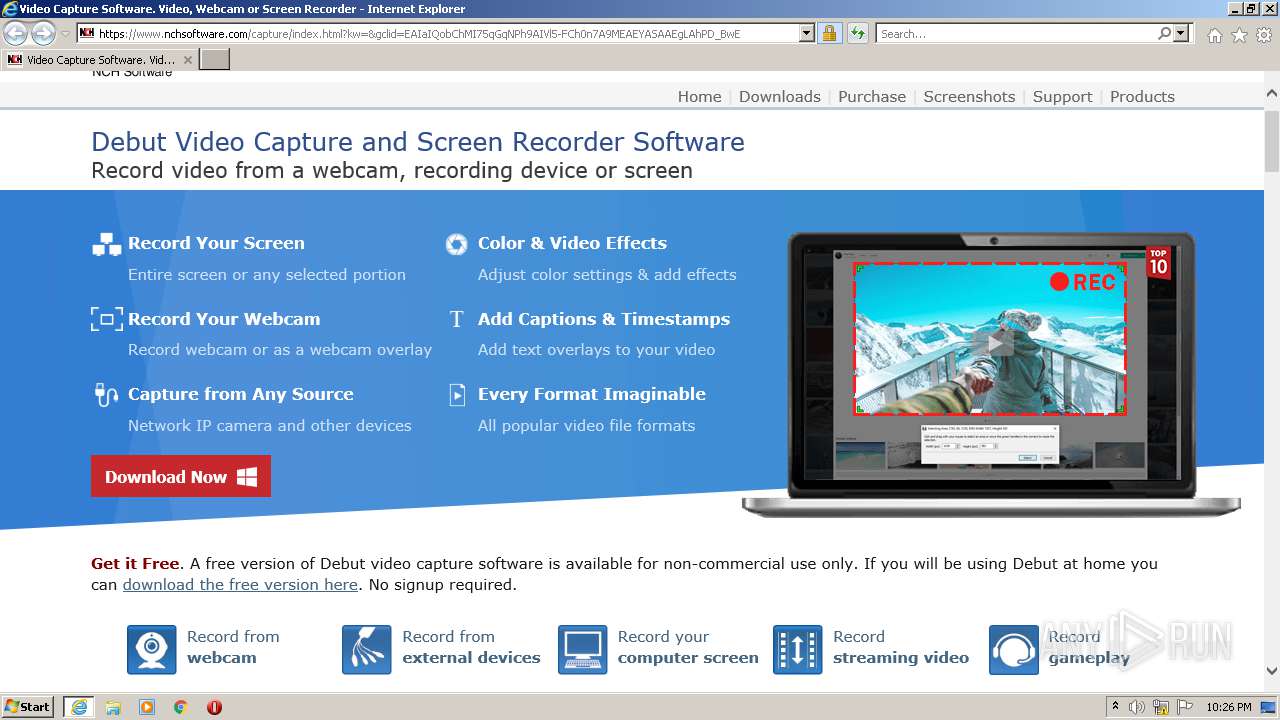This screenshot has height=720, width=1280.
Task: Open the Chrome taskbar icon
Action: [181, 707]
